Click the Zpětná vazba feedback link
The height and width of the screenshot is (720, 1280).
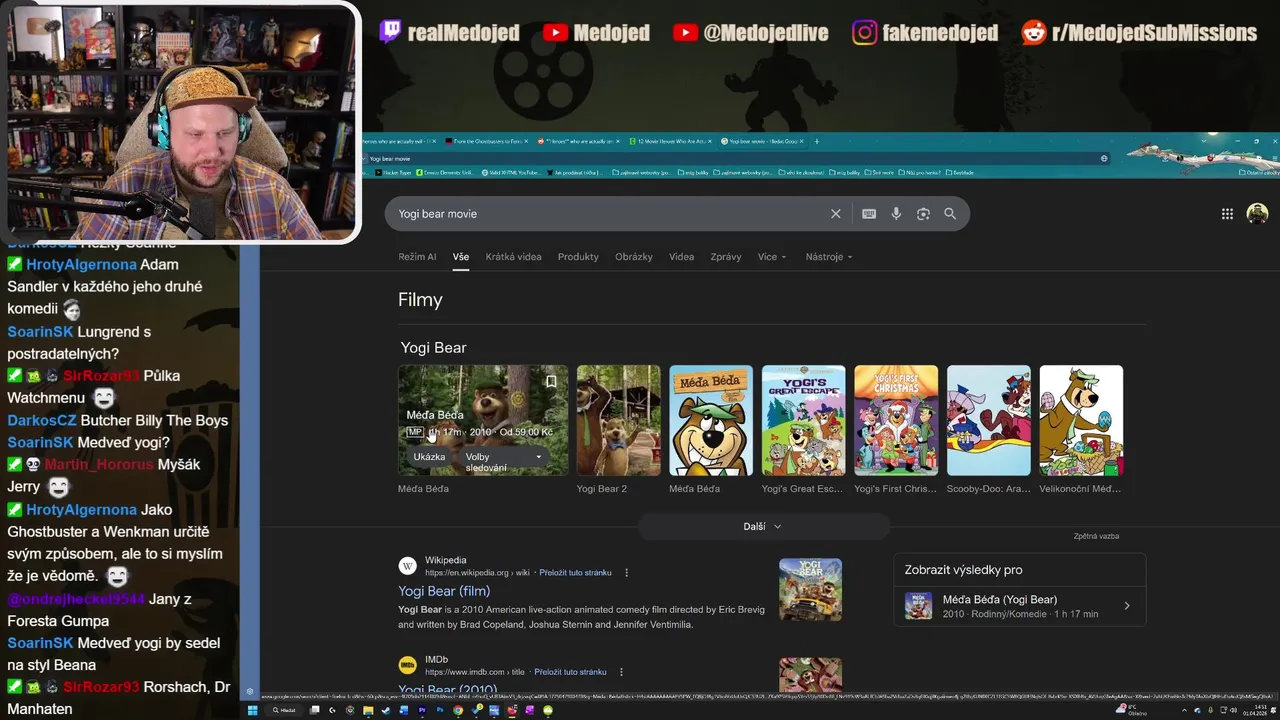[1096, 536]
